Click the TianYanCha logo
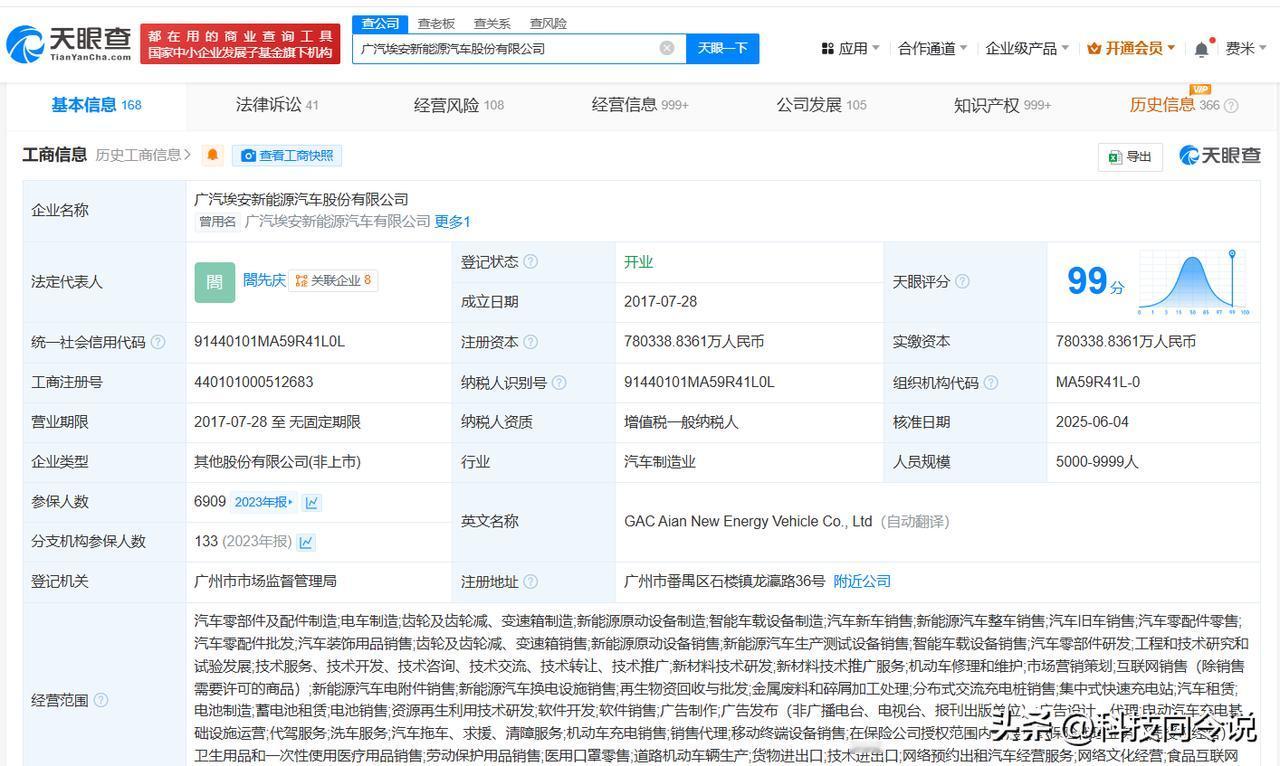The width and height of the screenshot is (1280, 766). 69,44
